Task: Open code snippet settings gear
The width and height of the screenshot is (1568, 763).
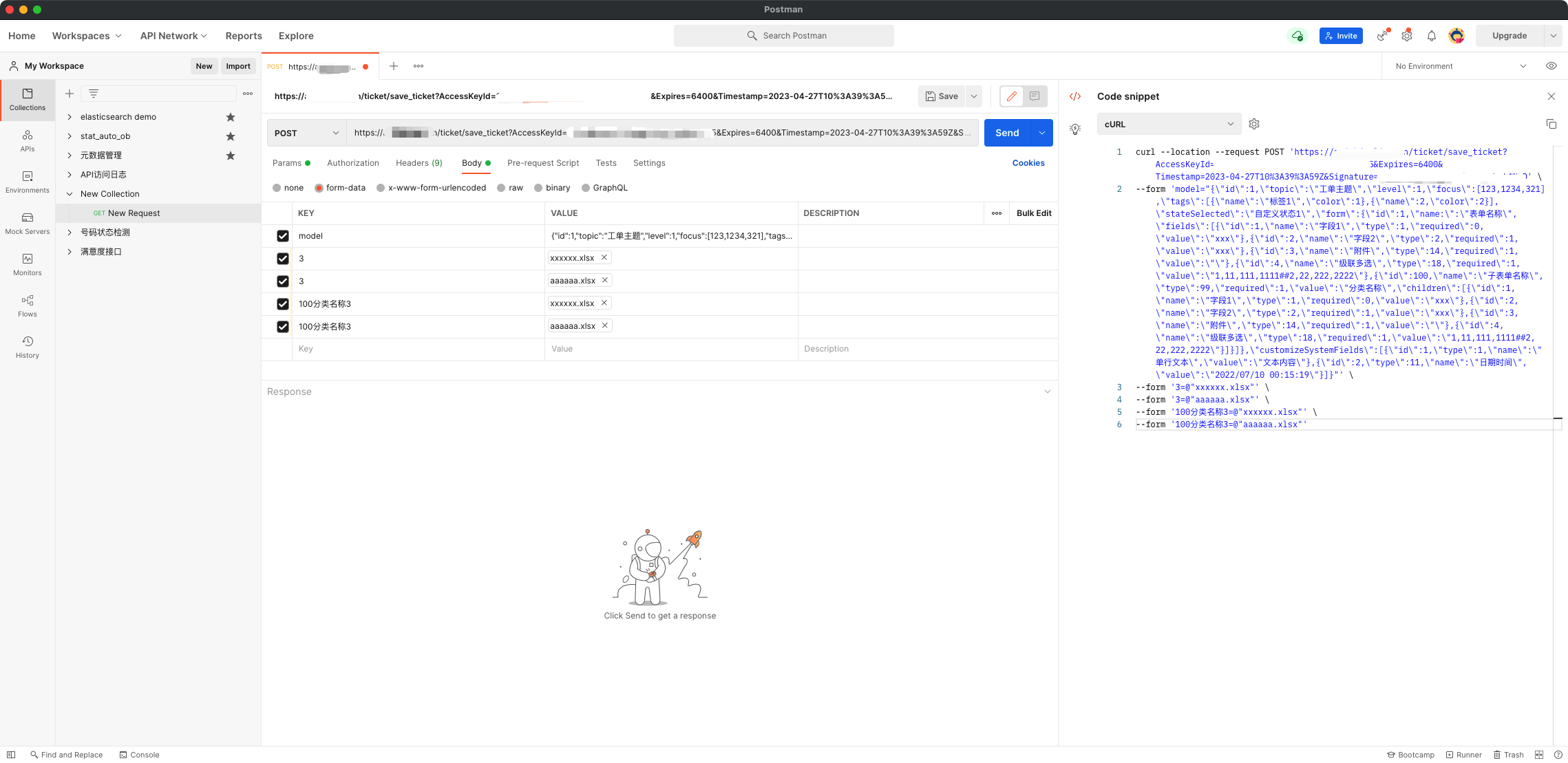Action: click(x=1254, y=124)
